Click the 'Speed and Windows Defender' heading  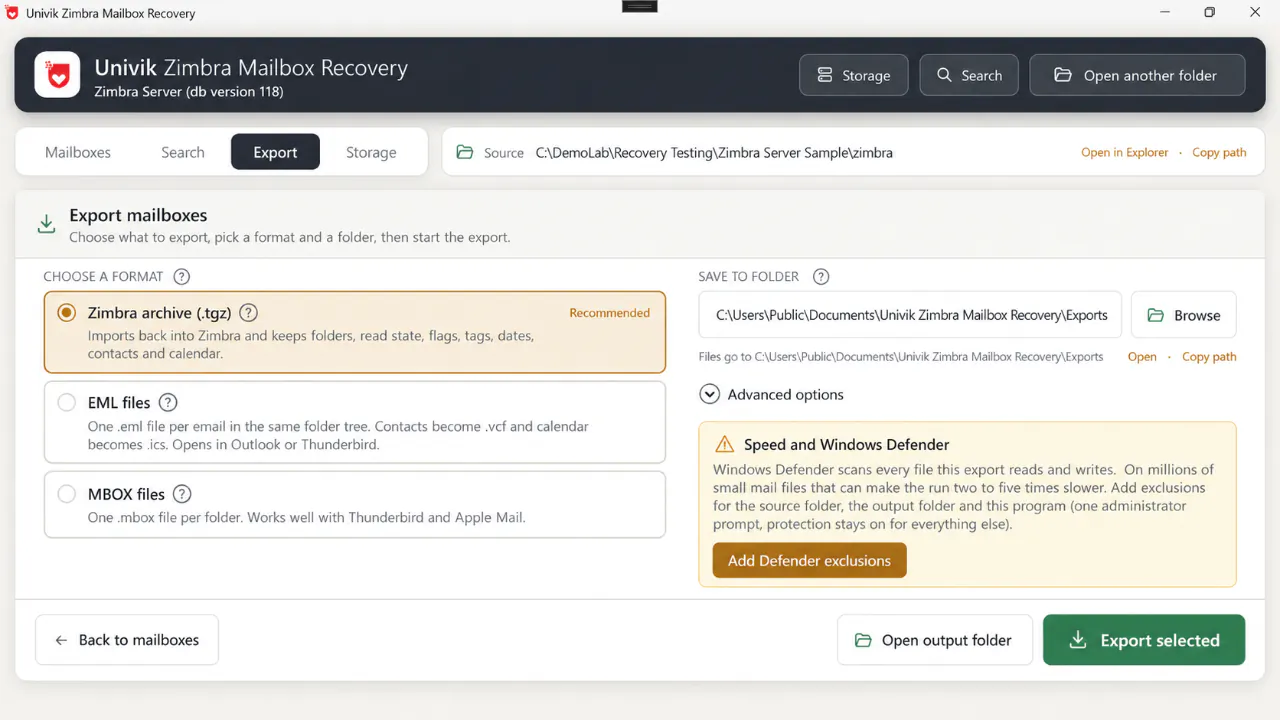(846, 445)
